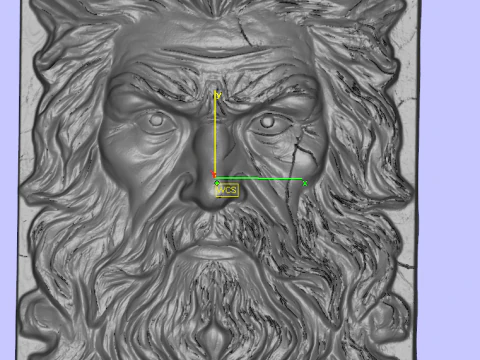Click the yellow Y axis end label
This screenshot has height=360, width=480.
219,95
